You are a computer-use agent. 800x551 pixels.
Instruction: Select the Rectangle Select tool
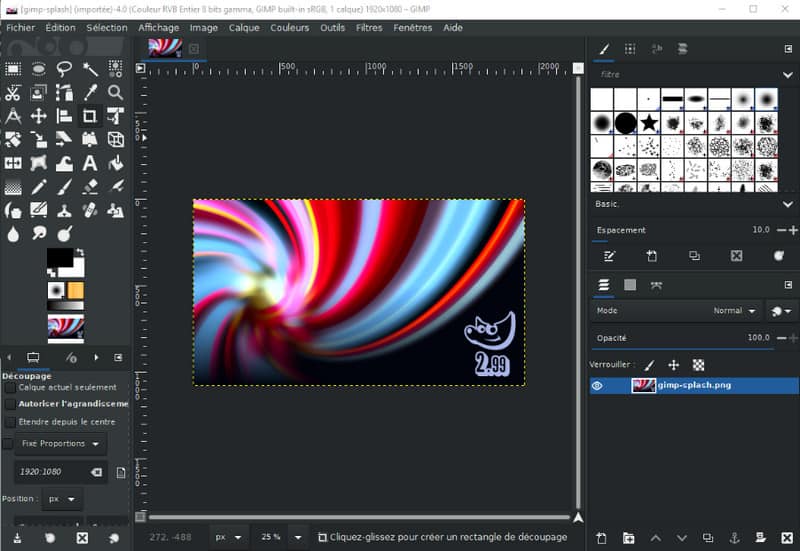[13, 68]
